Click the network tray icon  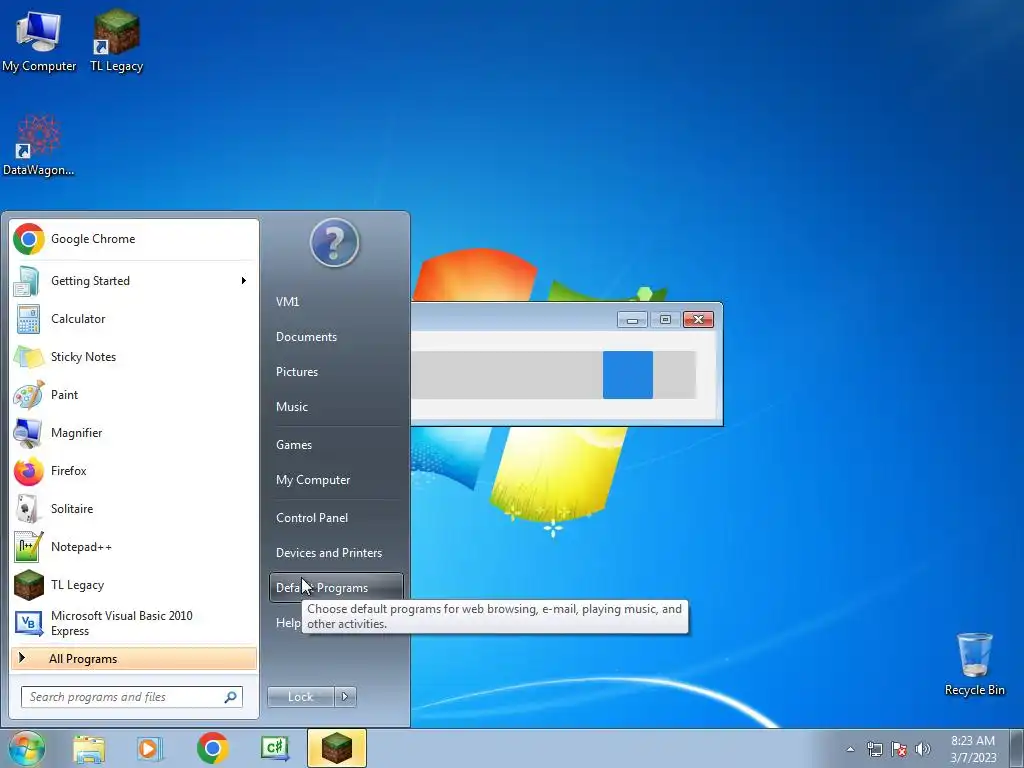(x=874, y=749)
